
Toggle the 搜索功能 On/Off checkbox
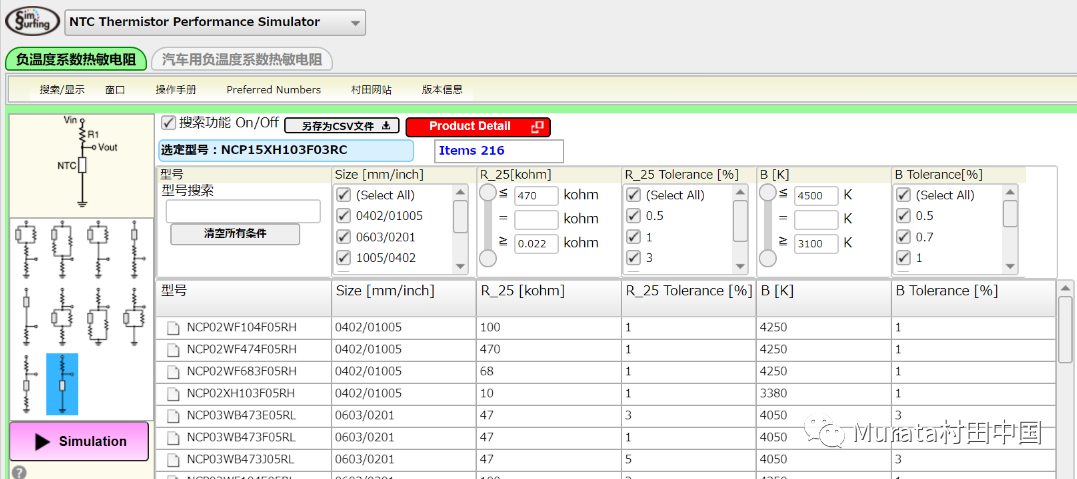point(168,122)
